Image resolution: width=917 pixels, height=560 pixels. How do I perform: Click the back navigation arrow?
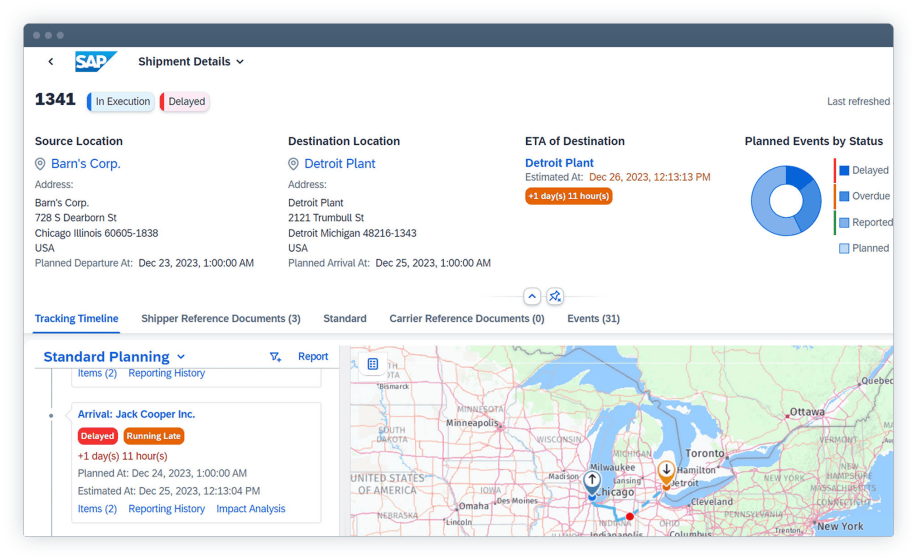51,61
